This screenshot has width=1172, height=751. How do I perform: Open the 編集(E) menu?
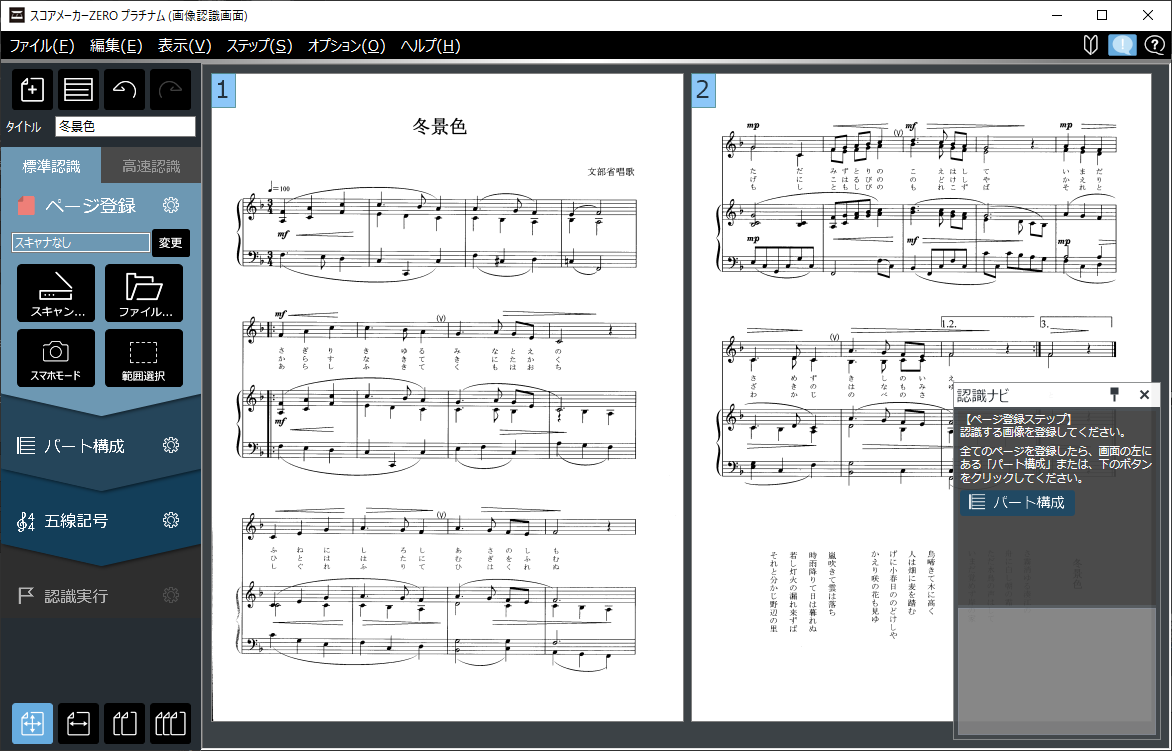click(116, 46)
